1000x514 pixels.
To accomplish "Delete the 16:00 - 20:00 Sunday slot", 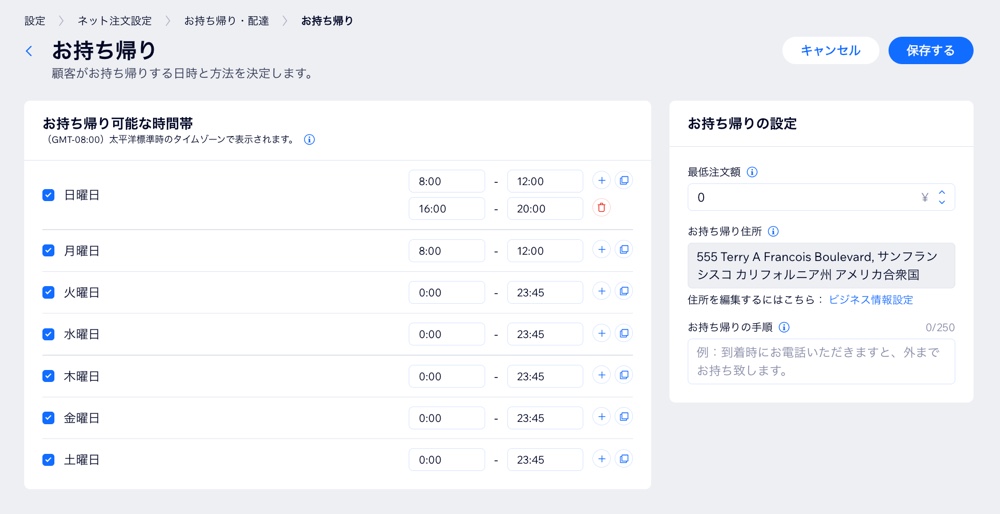I will 601,208.
